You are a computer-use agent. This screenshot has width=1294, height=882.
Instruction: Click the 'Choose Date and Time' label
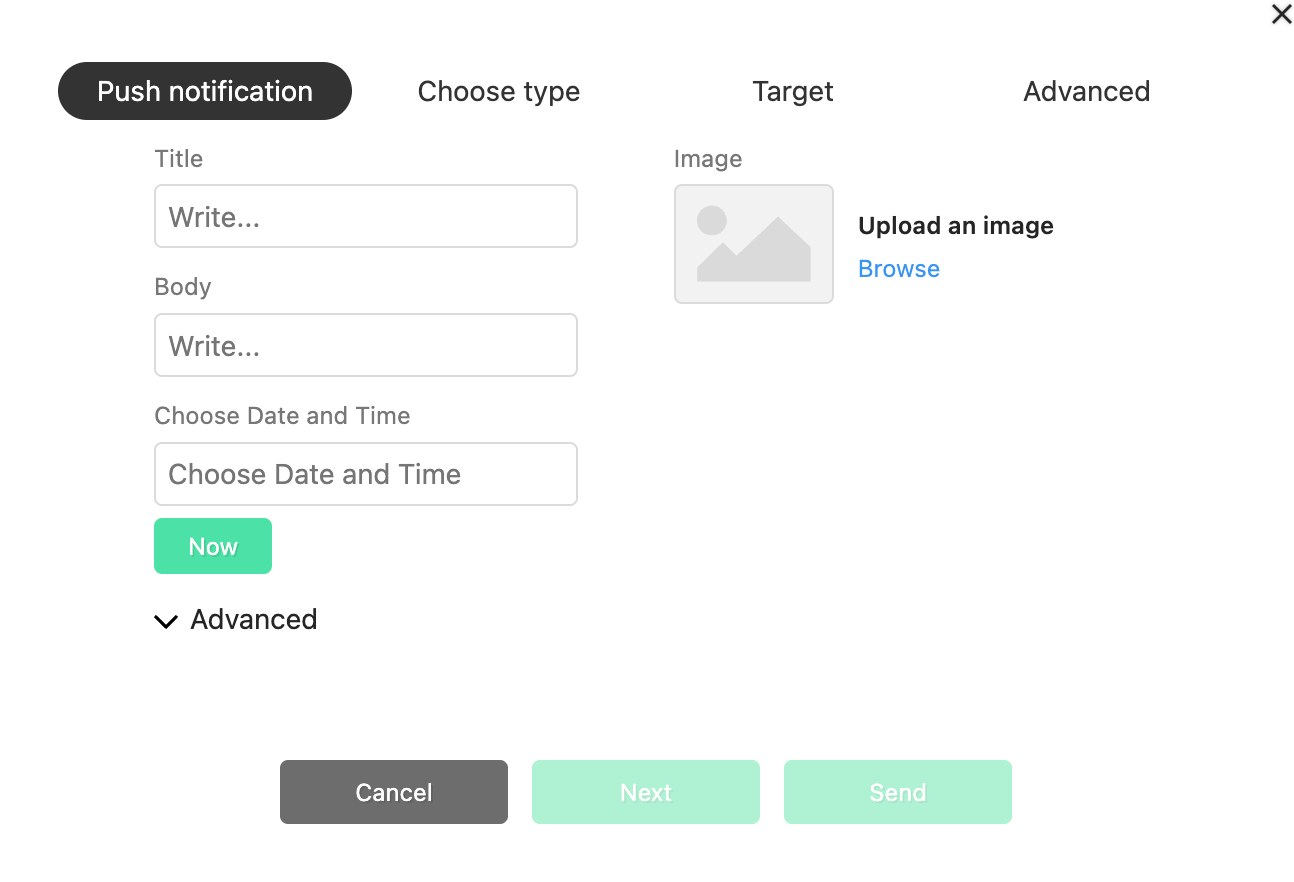pyautogui.click(x=282, y=416)
